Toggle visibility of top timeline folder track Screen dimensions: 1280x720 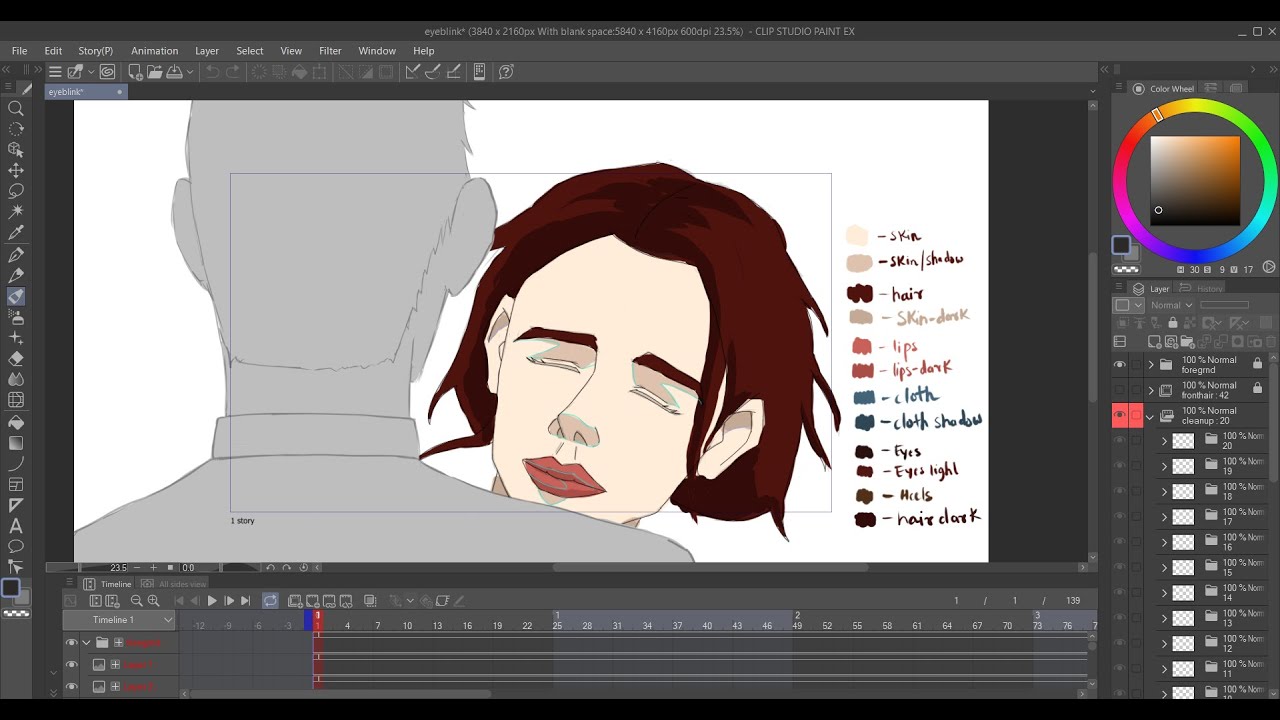[71, 643]
